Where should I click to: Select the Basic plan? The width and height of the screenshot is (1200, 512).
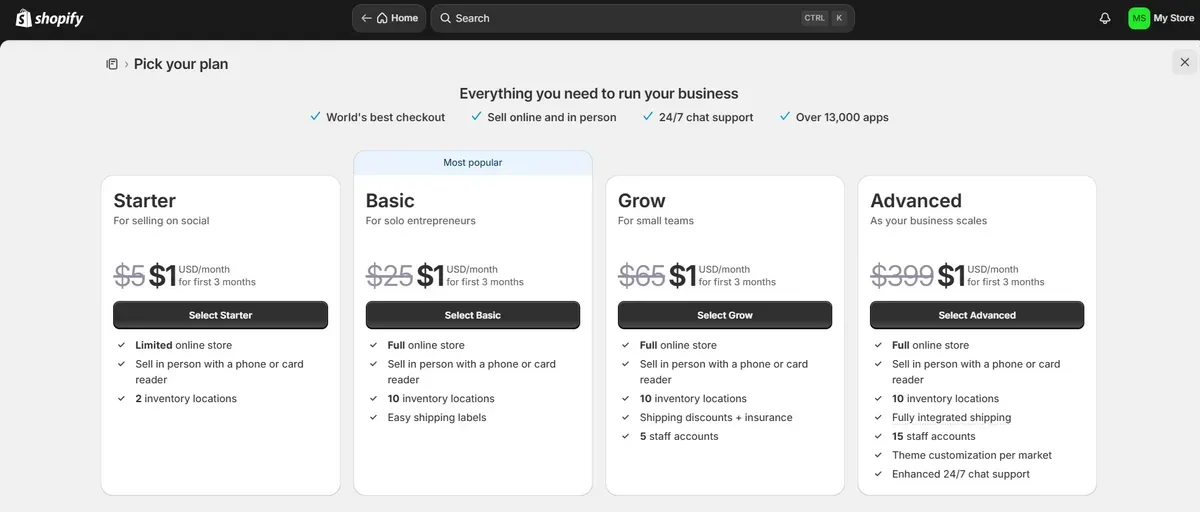tap(473, 315)
